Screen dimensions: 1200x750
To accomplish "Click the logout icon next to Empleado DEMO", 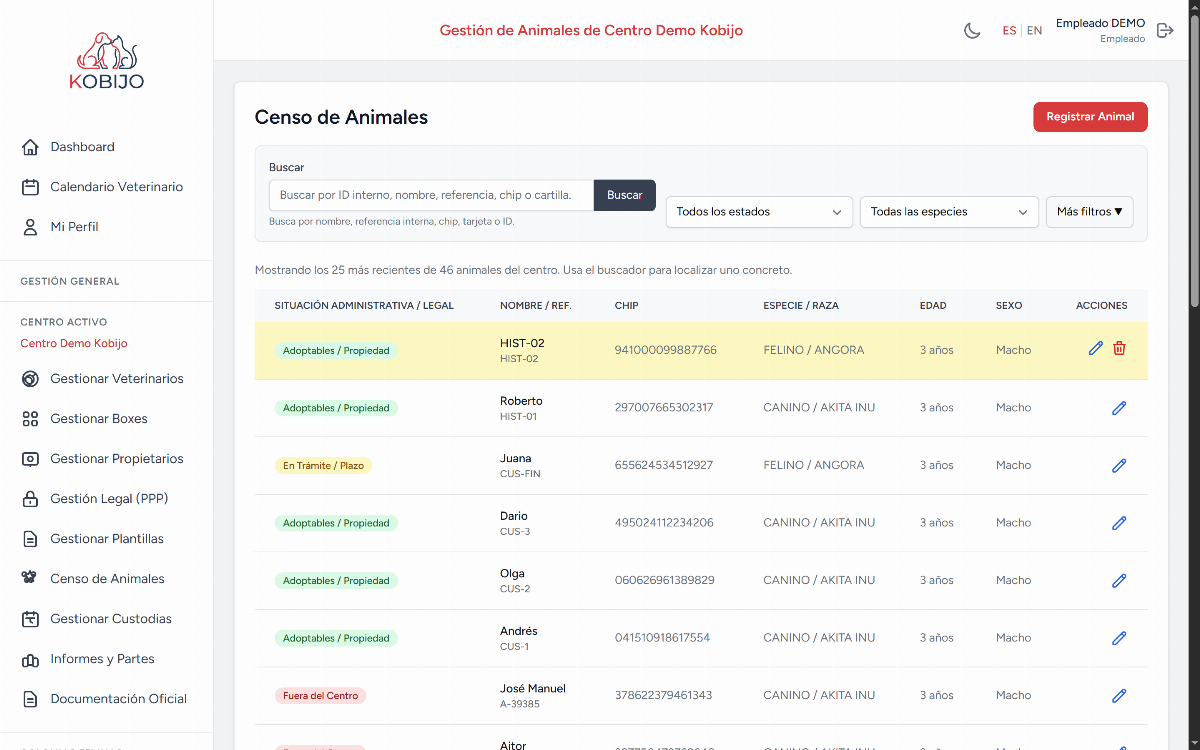I will click(x=1165, y=31).
